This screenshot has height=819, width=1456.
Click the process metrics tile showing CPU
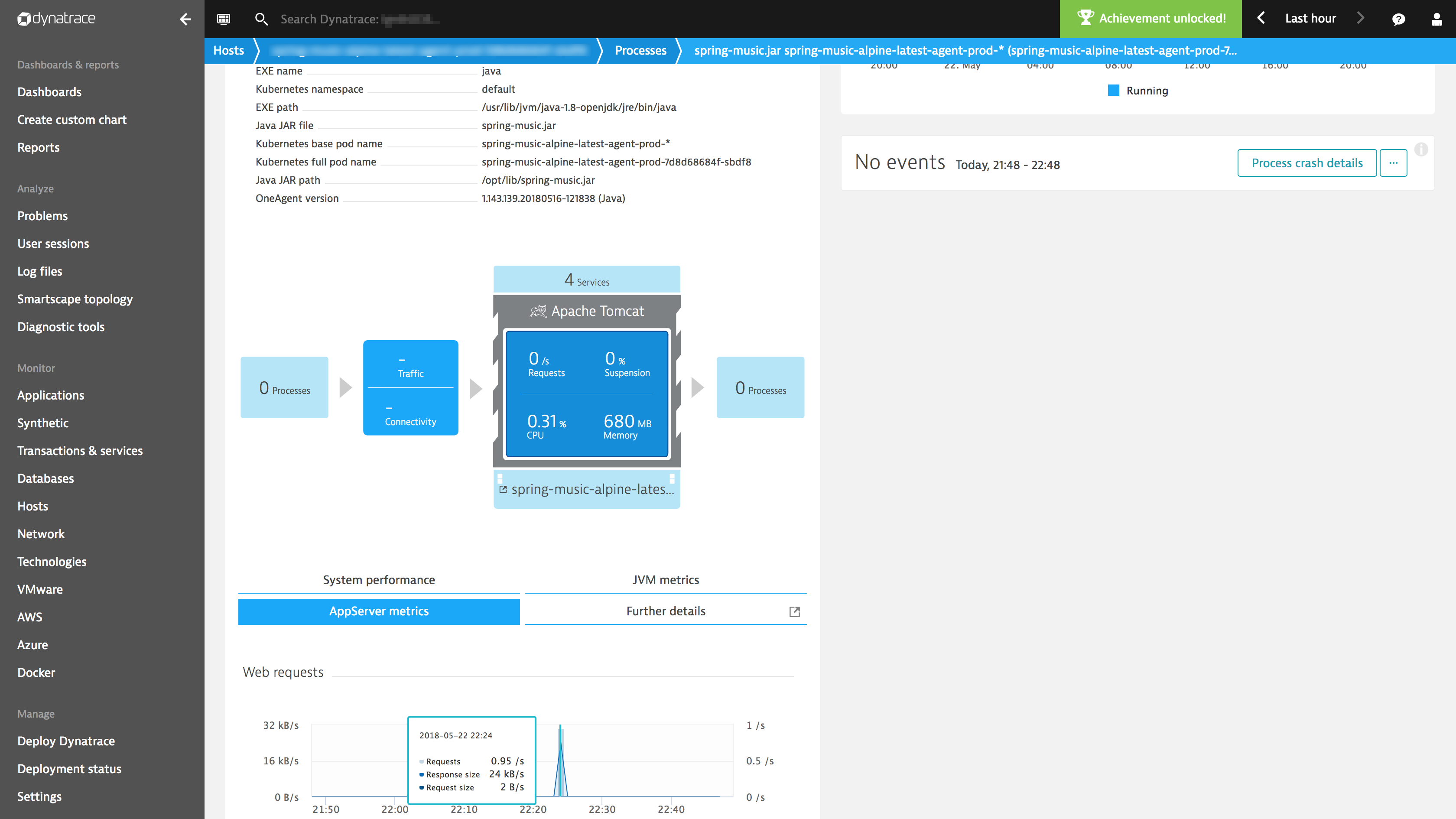(587, 394)
